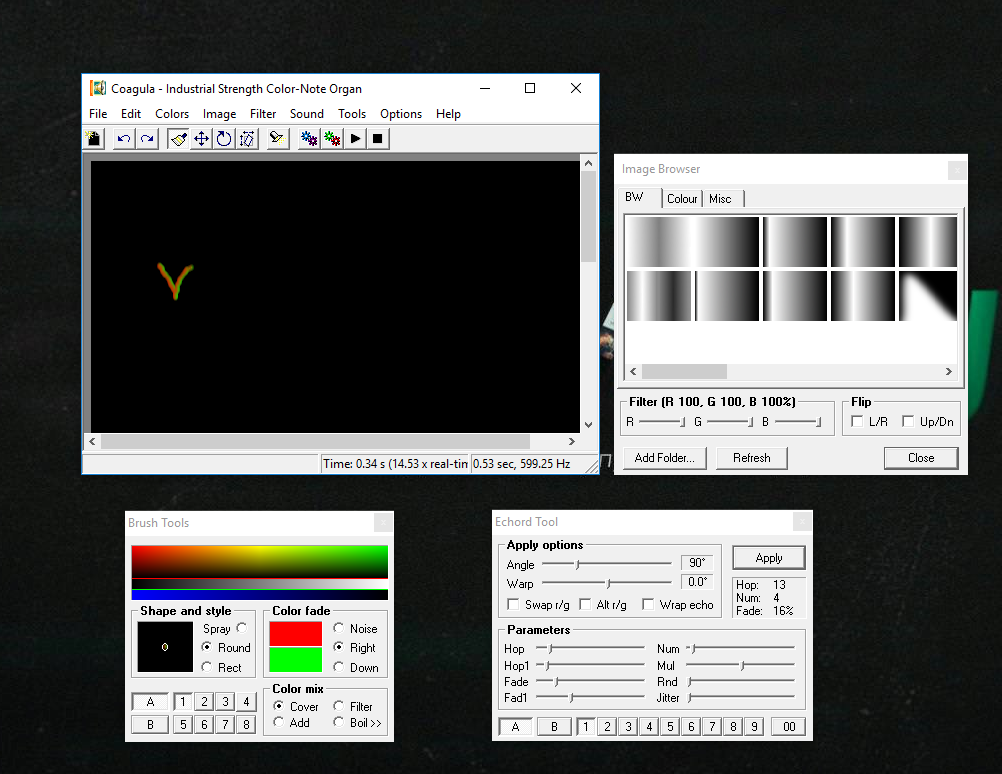Click the New image toolbar icon

[x=94, y=139]
